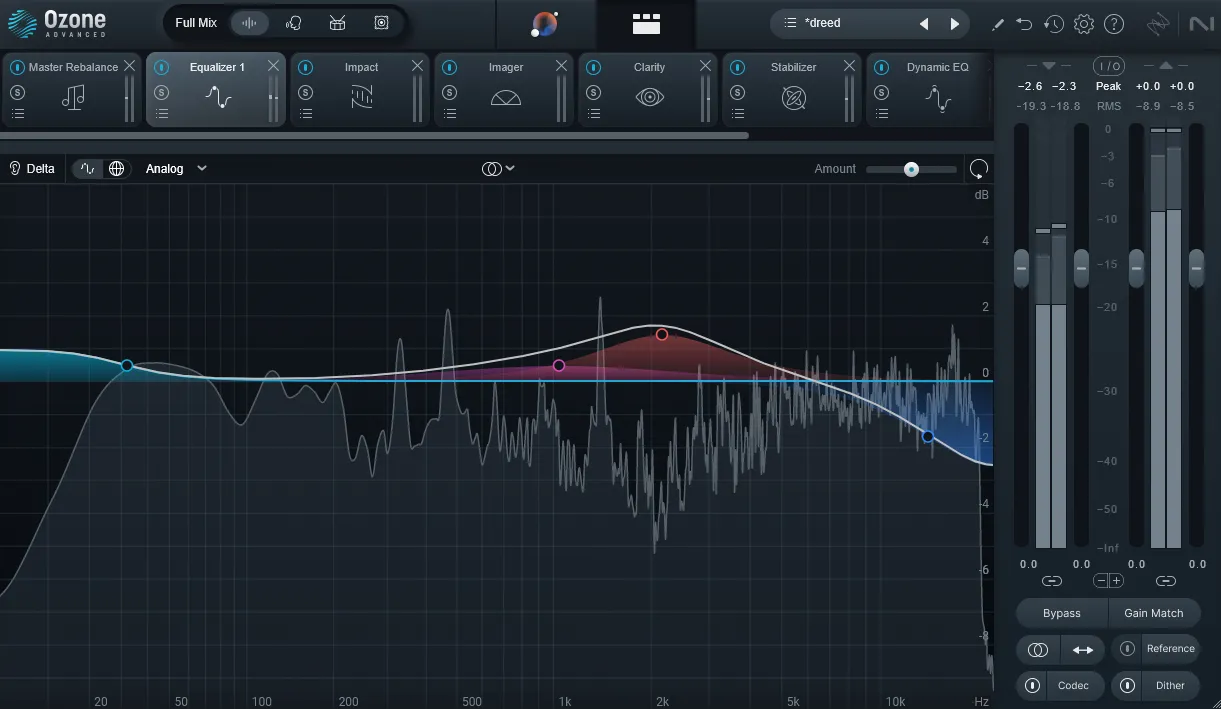Select the red EQ node near 2k
The height and width of the screenshot is (709, 1221).
click(662, 335)
